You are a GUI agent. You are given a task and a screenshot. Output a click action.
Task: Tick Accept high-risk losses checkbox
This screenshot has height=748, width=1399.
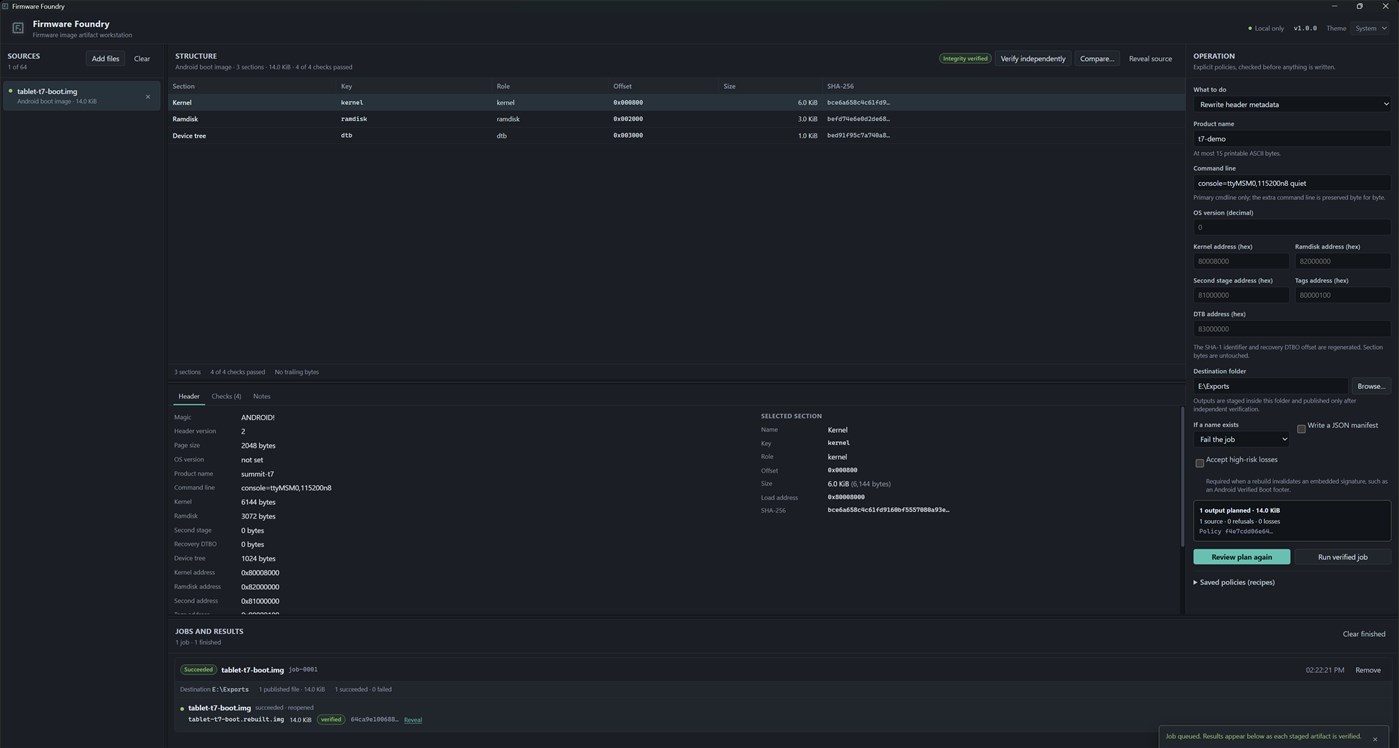(1199, 463)
